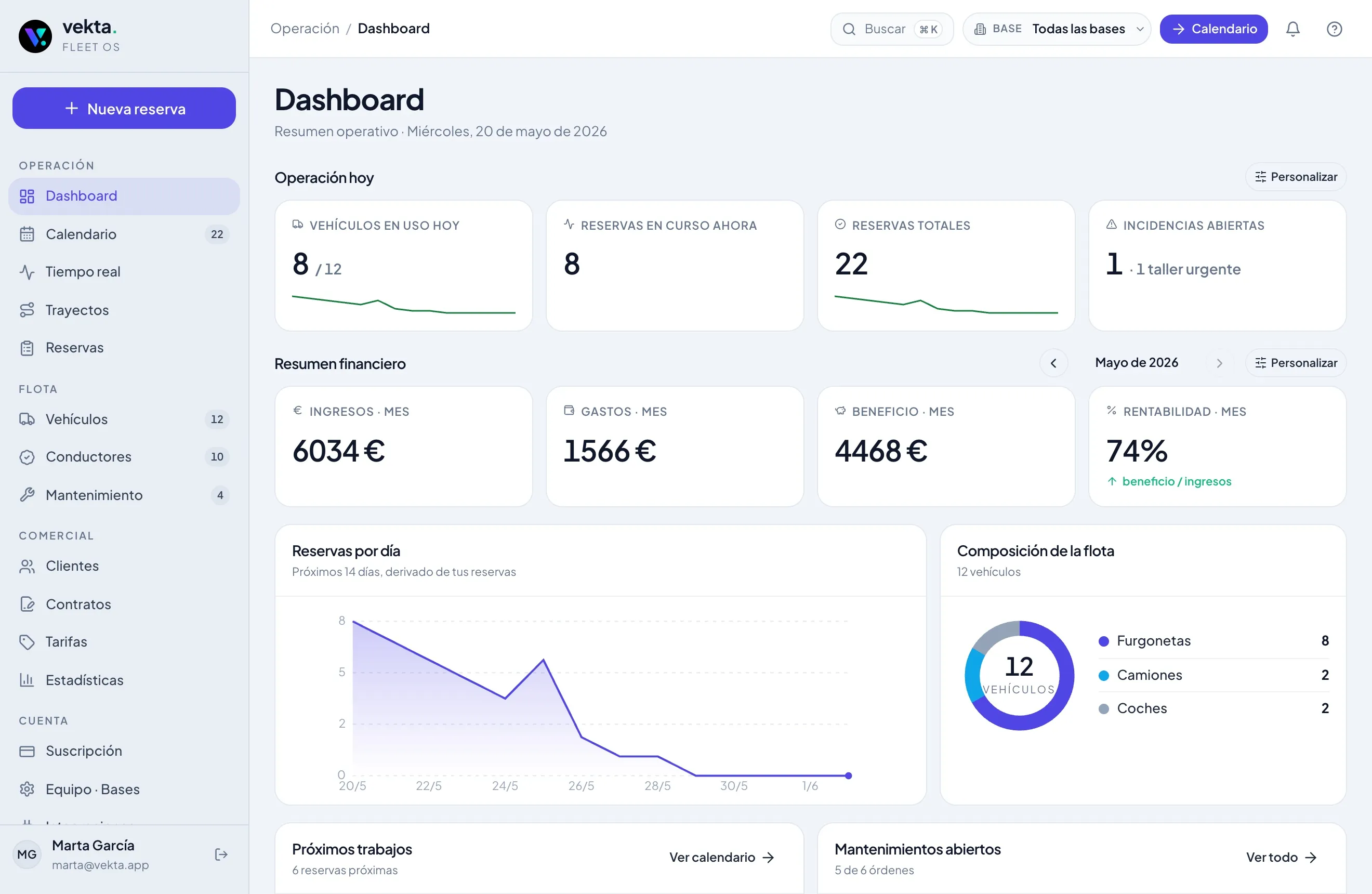Click the Suscripción card icon

[x=27, y=751]
